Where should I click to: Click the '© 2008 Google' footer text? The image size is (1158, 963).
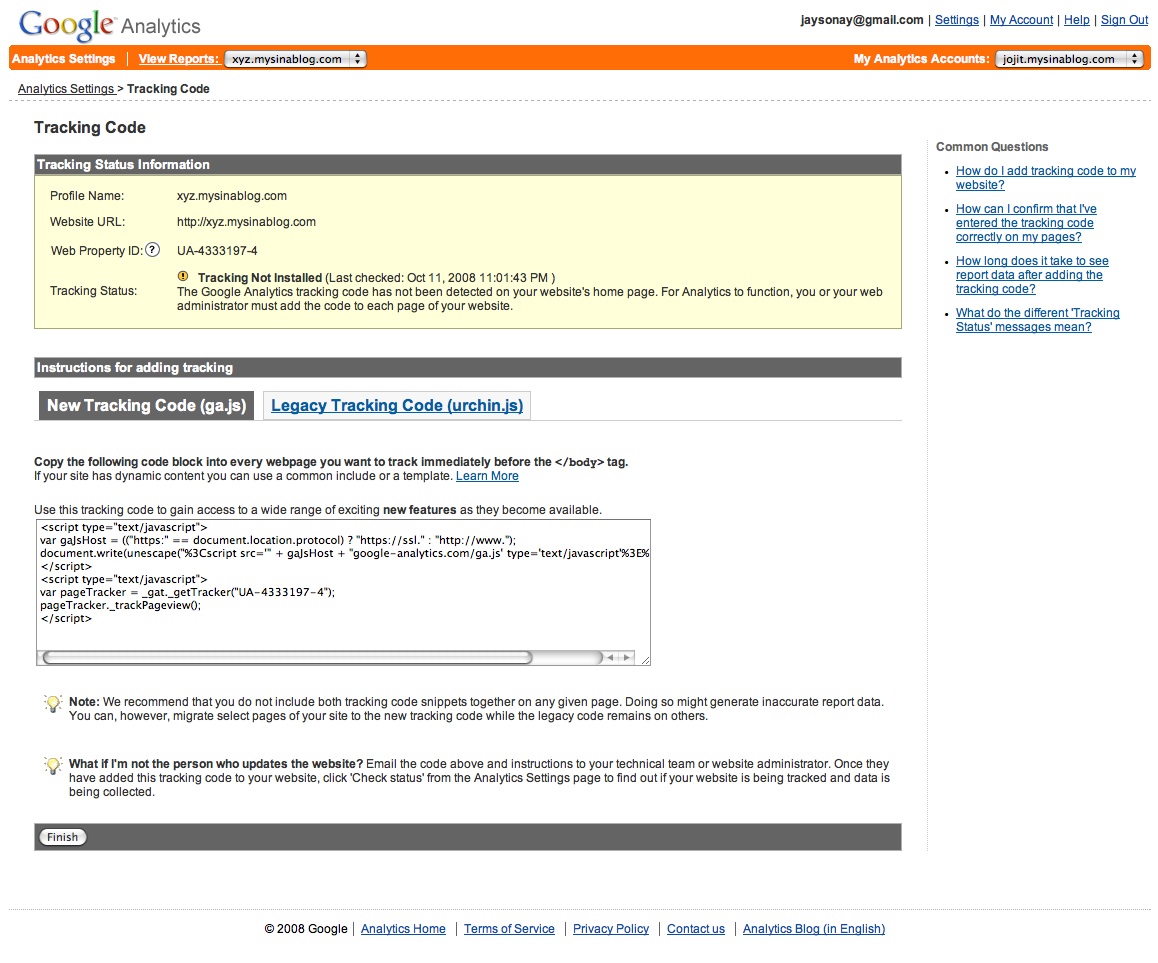[x=306, y=929]
